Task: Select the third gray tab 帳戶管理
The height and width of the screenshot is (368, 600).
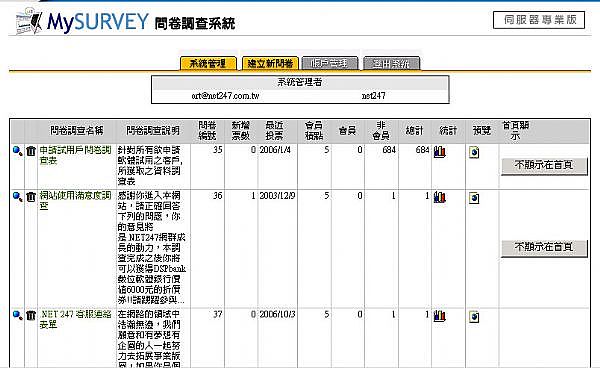Action: 330,64
